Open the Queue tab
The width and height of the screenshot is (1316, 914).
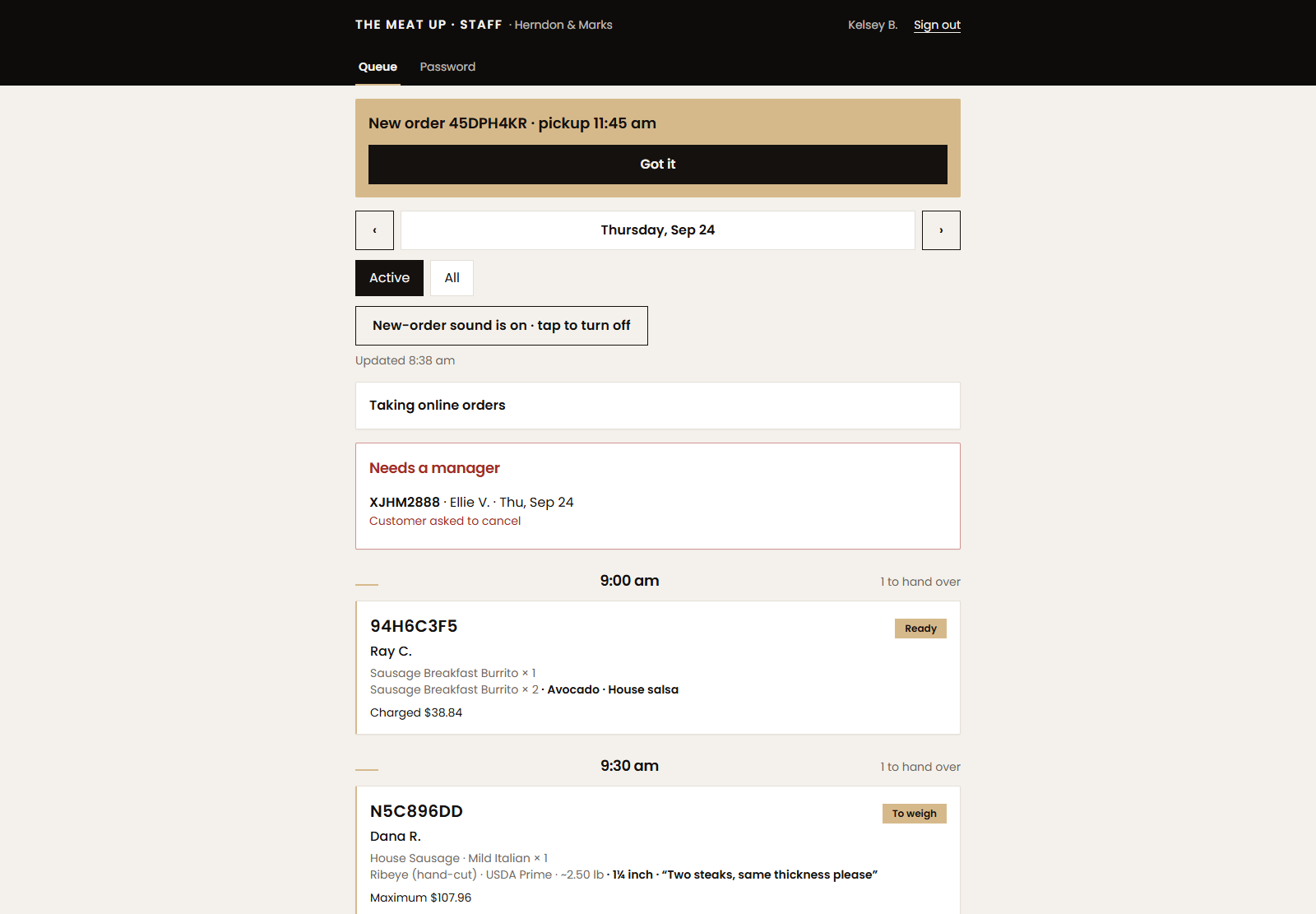pyautogui.click(x=378, y=67)
